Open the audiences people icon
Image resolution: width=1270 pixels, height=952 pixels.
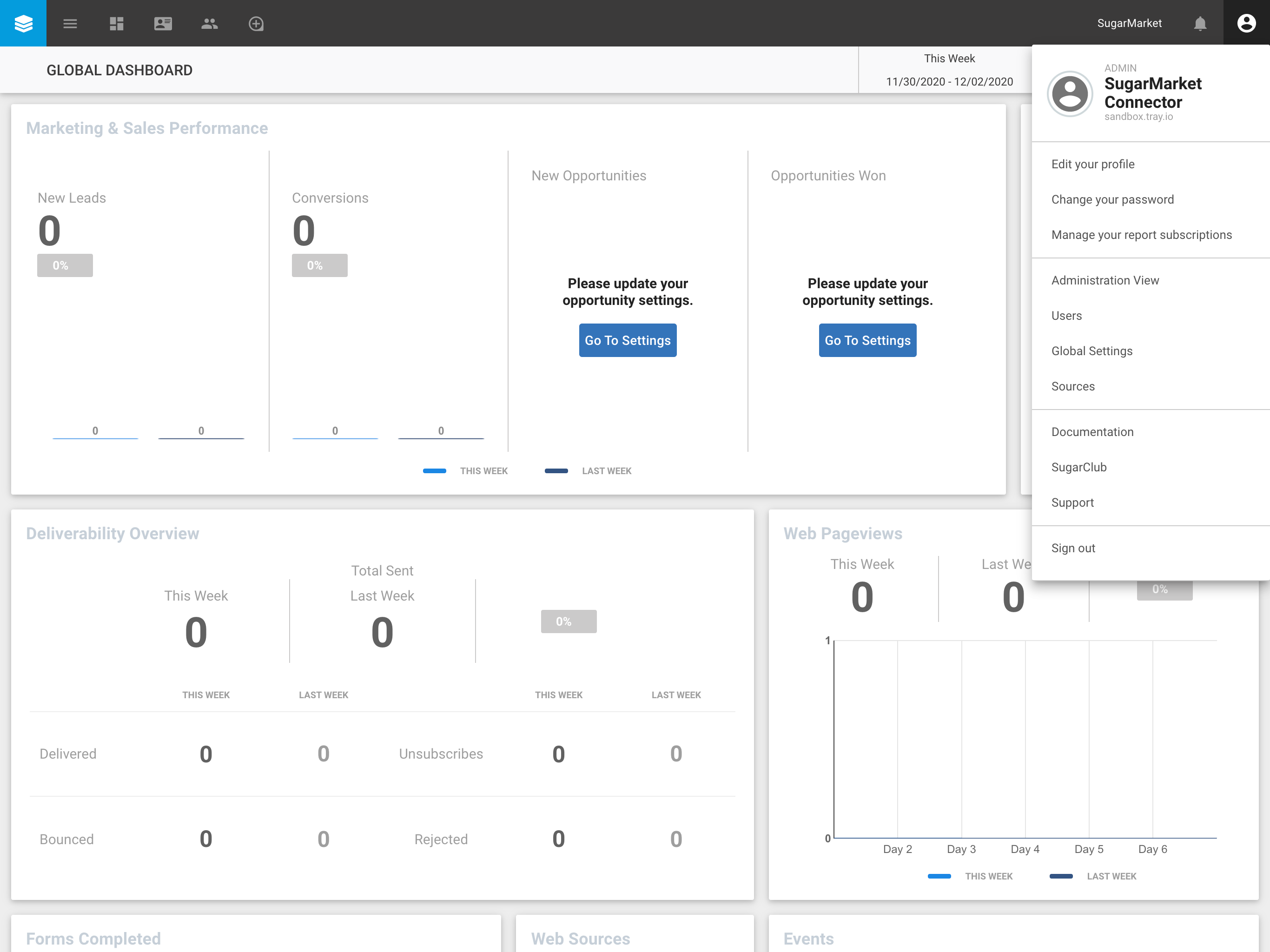click(x=210, y=24)
